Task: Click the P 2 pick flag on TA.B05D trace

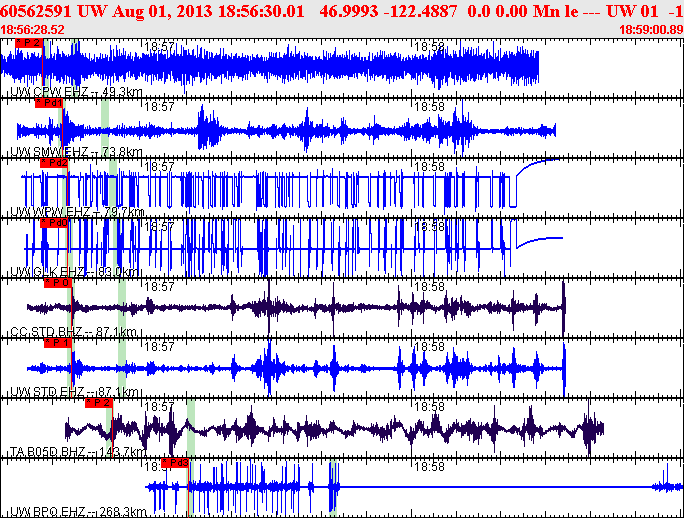Action: [99, 403]
